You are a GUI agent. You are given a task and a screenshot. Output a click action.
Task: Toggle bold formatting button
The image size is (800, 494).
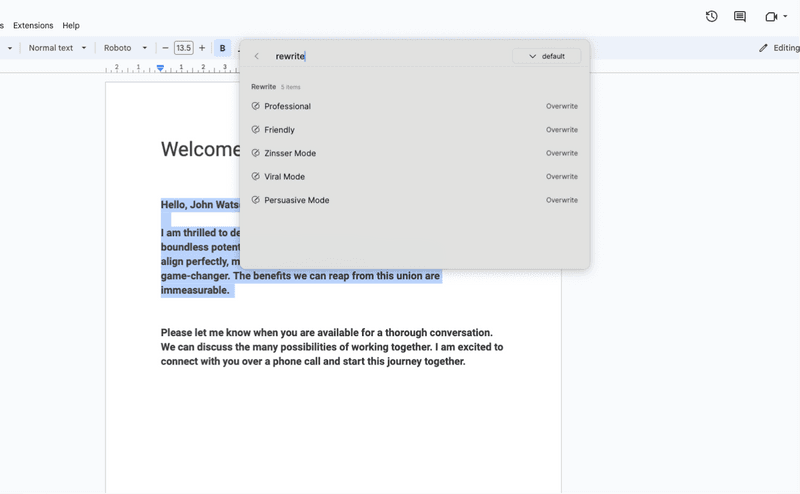tap(222, 48)
